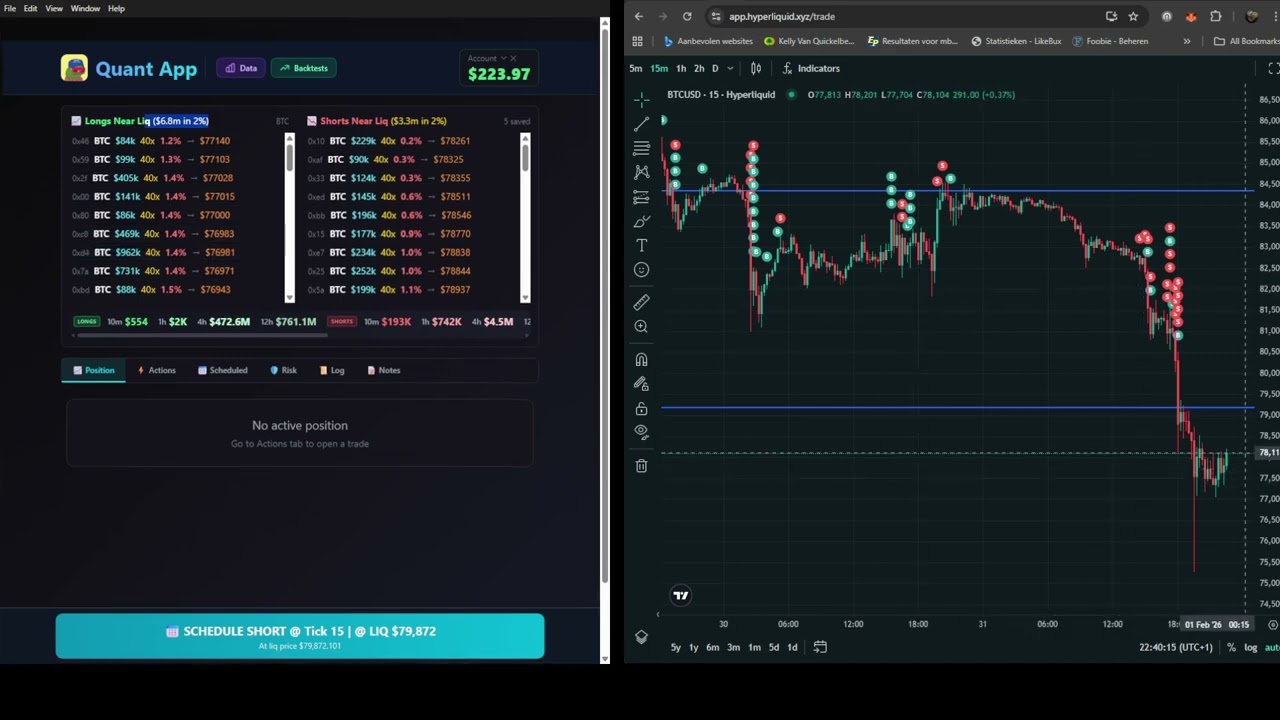Toggle hide all drawings eye icon
The height and width of the screenshot is (720, 1280).
coord(641,432)
